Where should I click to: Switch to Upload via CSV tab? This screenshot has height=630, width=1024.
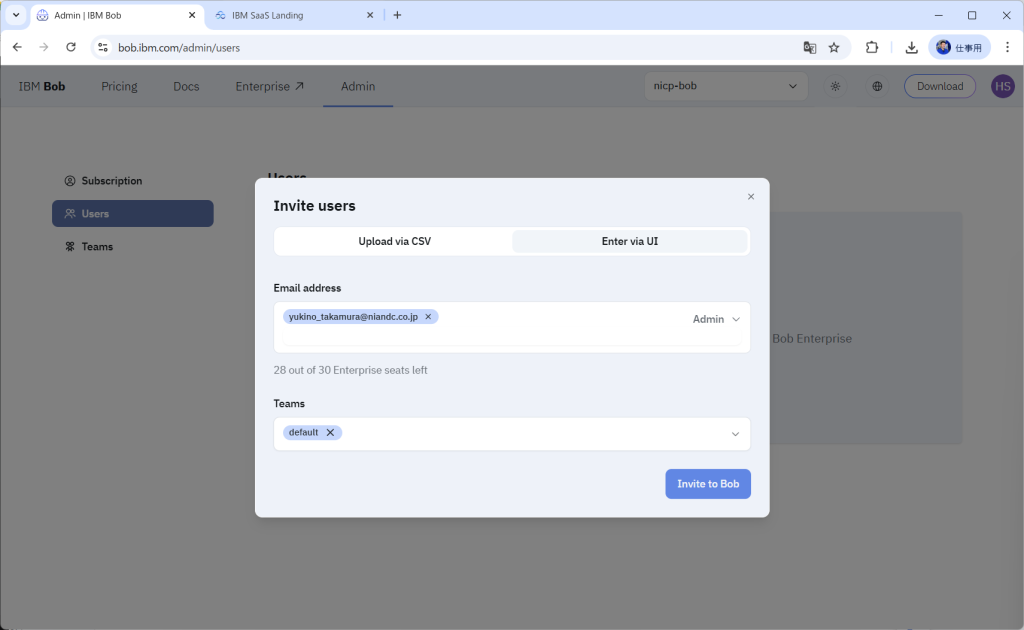point(394,242)
